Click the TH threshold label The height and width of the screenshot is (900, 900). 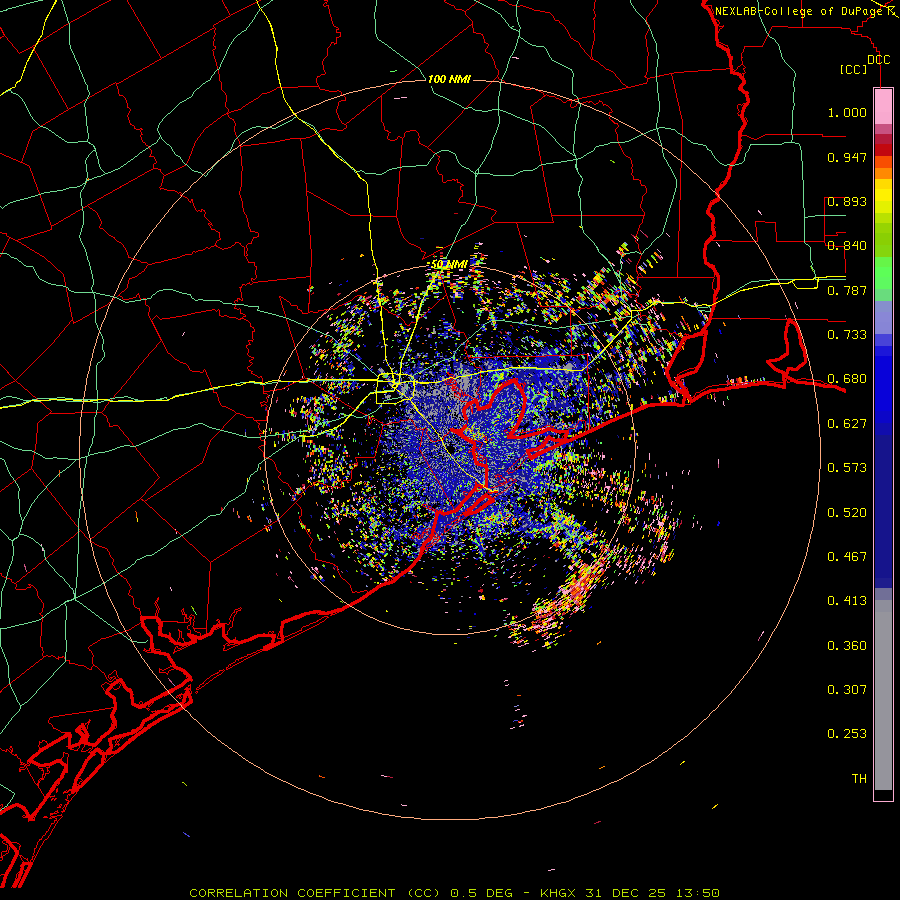click(859, 779)
